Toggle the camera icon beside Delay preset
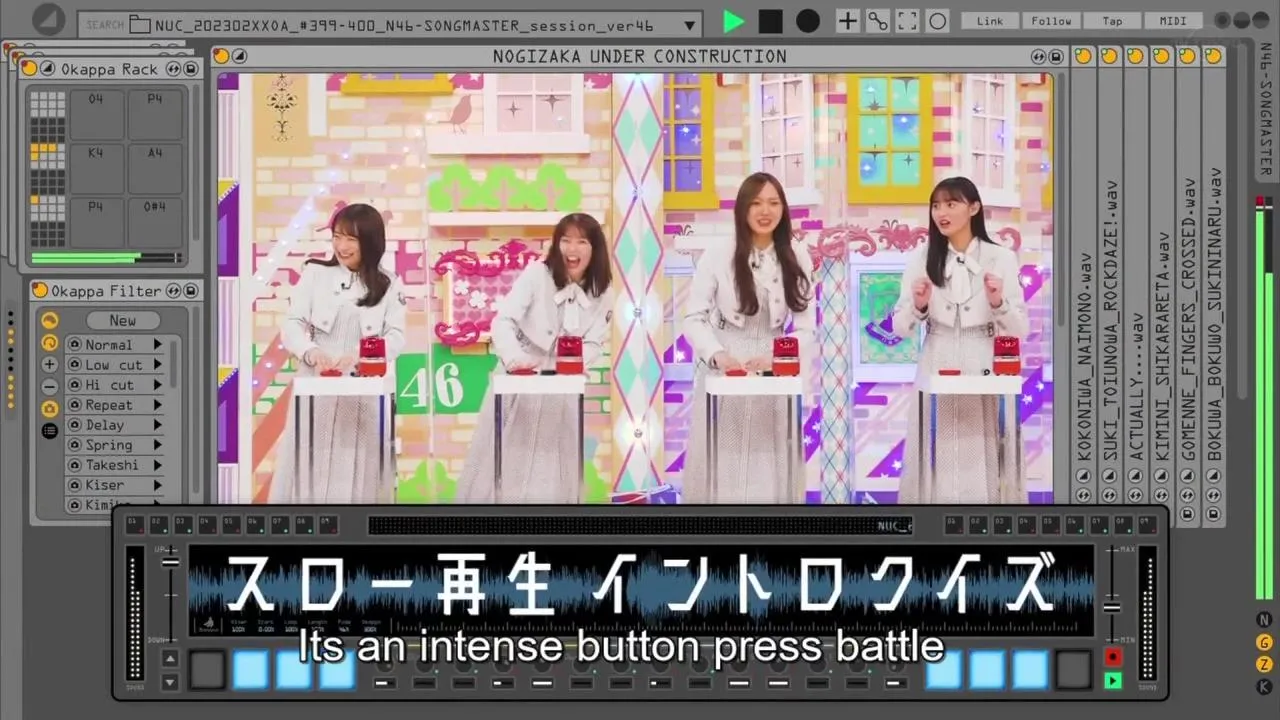Screen dimensions: 1280x720 tap(74, 425)
